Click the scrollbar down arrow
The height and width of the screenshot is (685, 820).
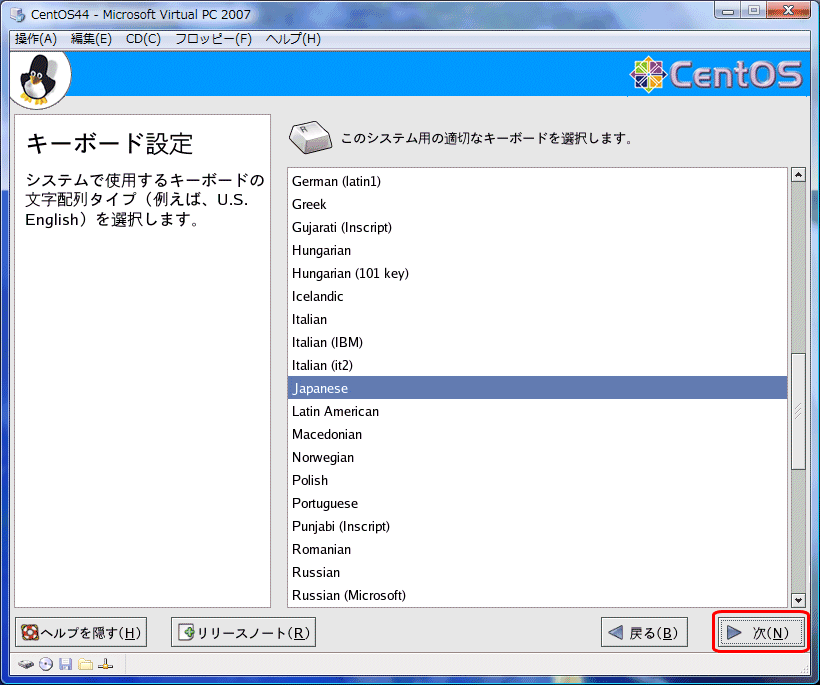pos(798,600)
